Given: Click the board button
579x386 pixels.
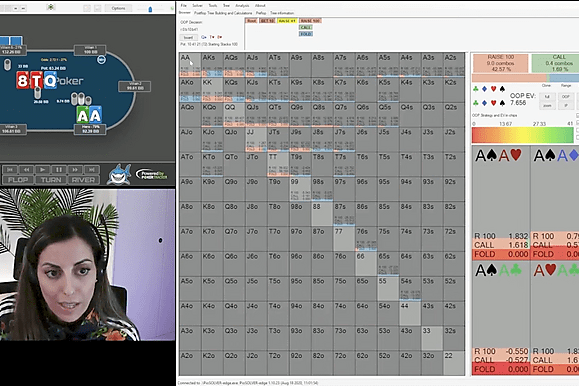Looking at the screenshot, I should (188, 37).
